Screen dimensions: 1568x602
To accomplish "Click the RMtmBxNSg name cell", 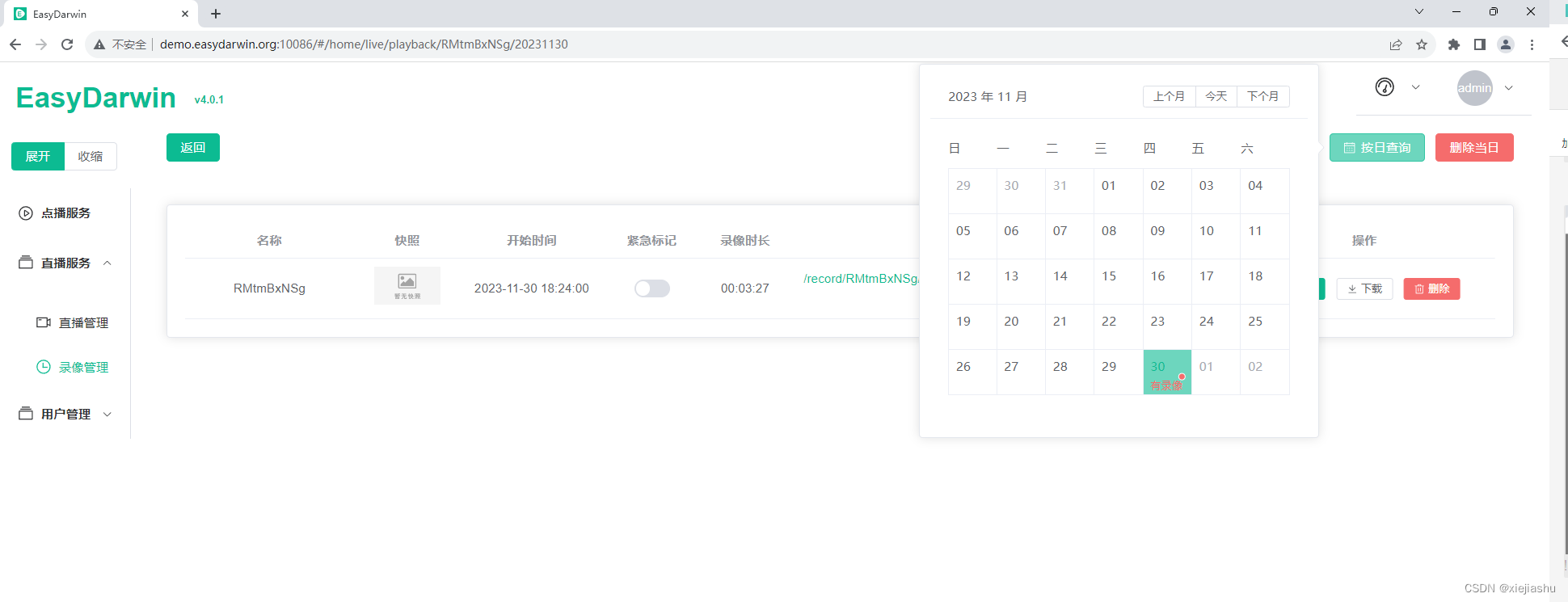I will tap(269, 288).
